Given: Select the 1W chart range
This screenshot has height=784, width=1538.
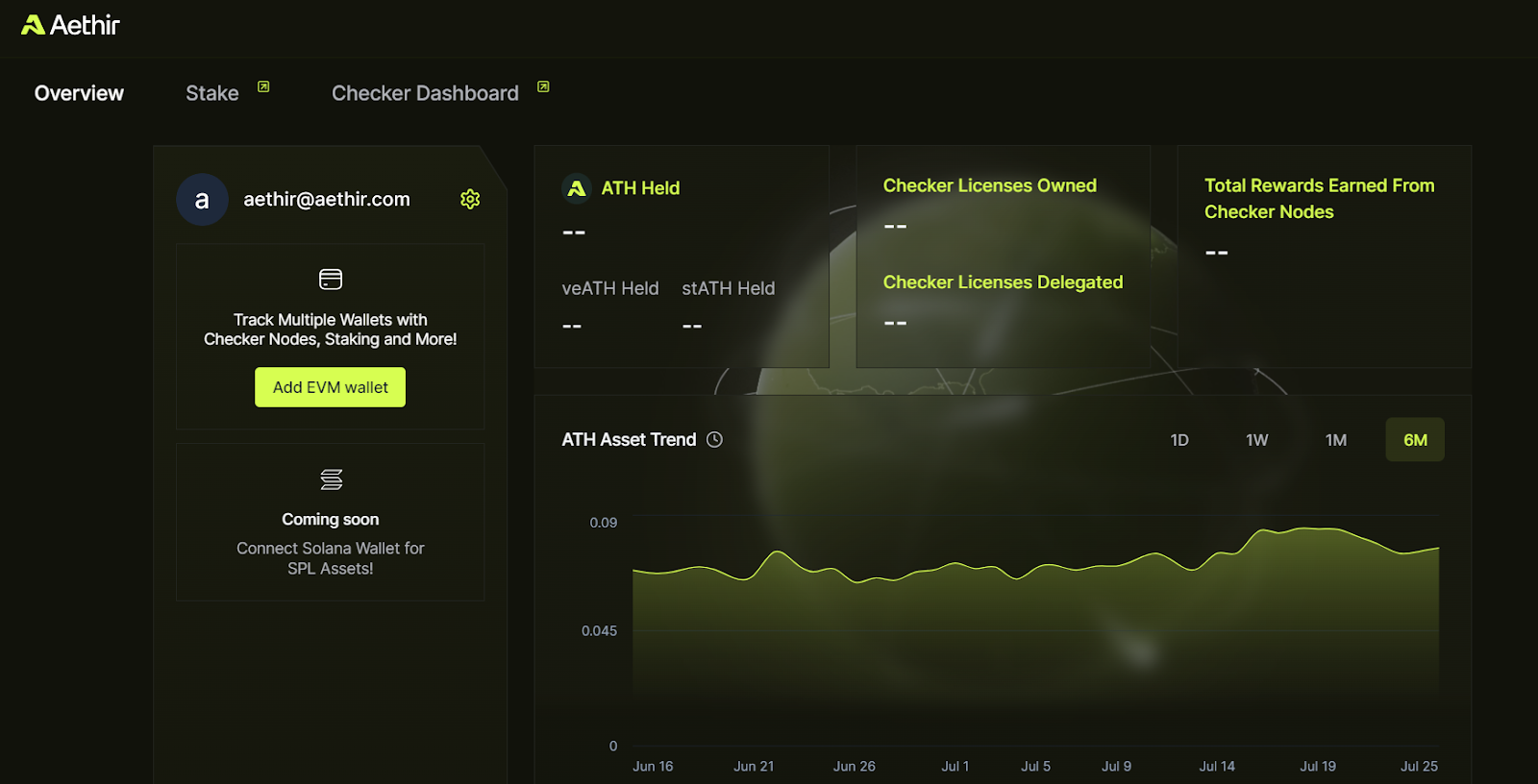Looking at the screenshot, I should click(x=1257, y=440).
